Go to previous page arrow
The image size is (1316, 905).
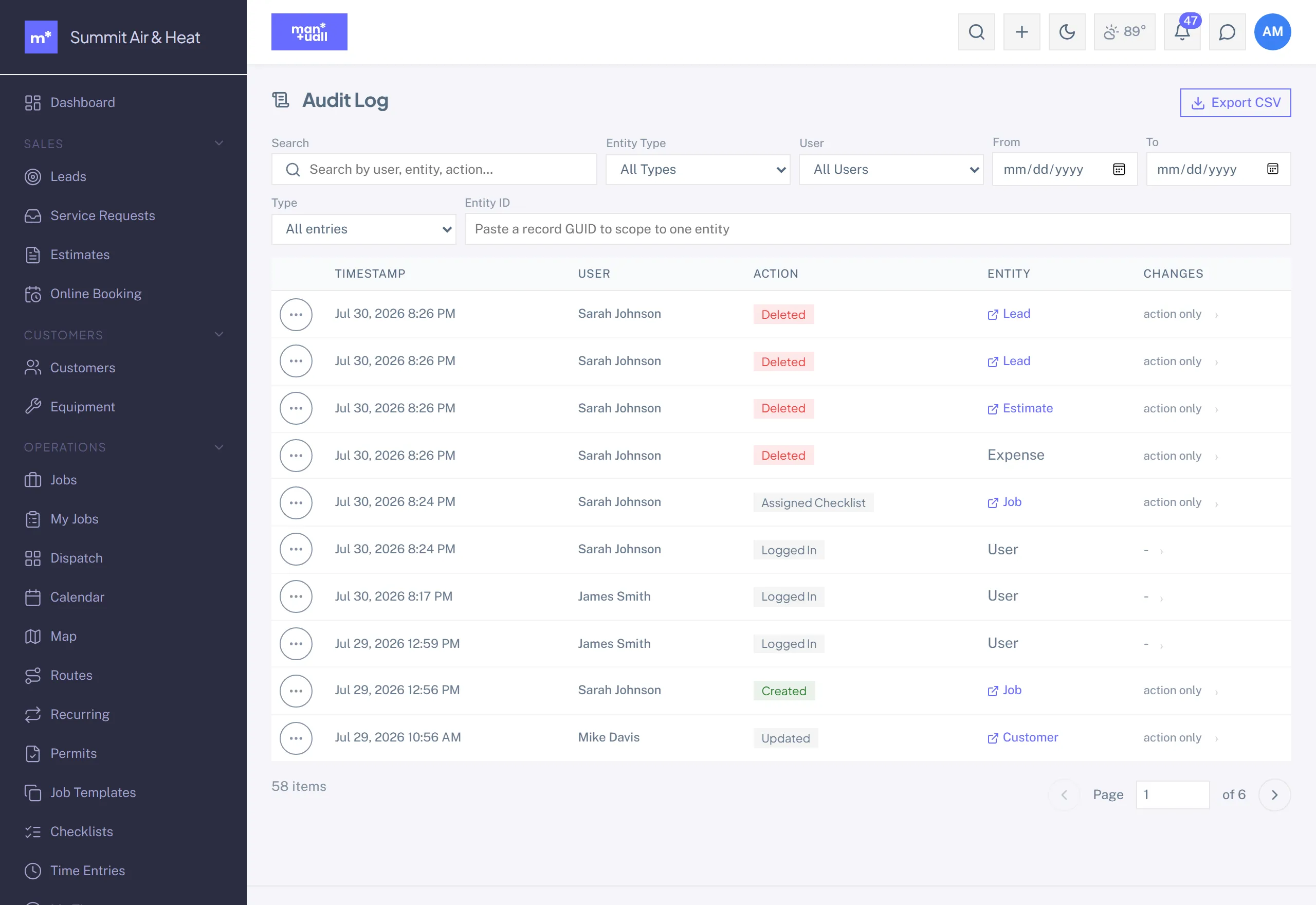1064,795
